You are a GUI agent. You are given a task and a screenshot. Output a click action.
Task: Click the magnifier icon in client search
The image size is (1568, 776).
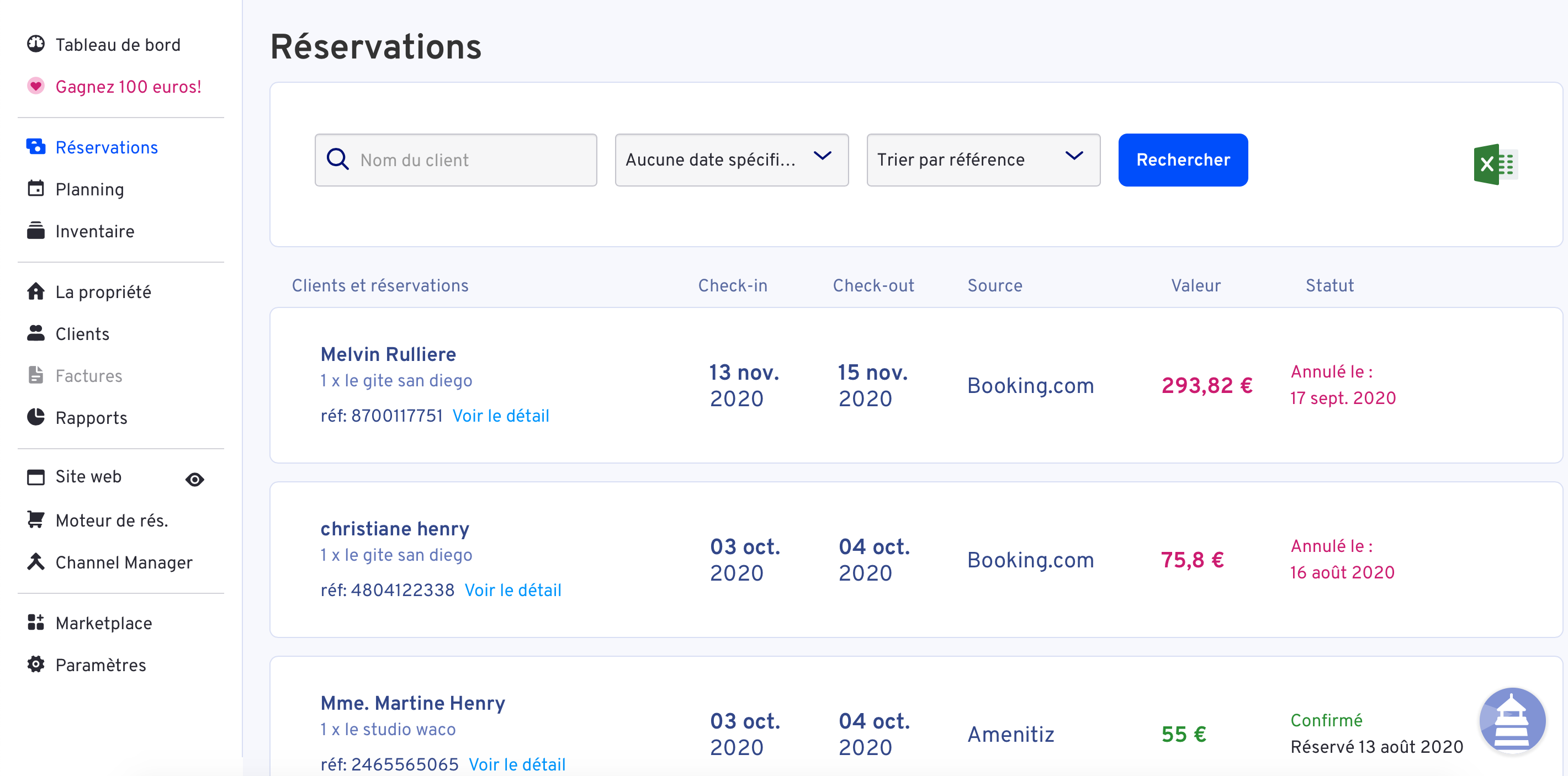tap(338, 160)
